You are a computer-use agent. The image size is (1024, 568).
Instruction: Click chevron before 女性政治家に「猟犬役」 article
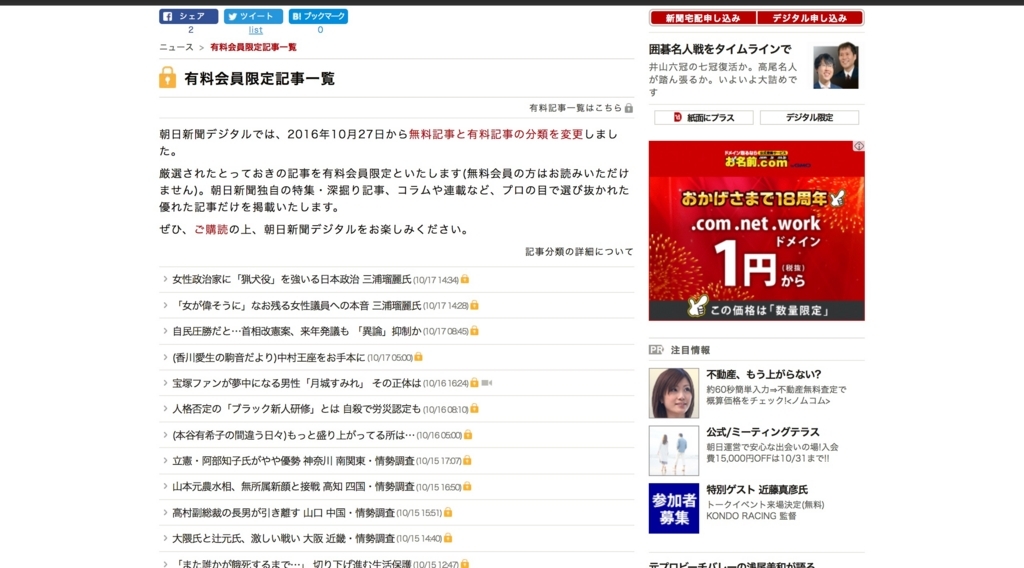pyautogui.click(x=165, y=279)
